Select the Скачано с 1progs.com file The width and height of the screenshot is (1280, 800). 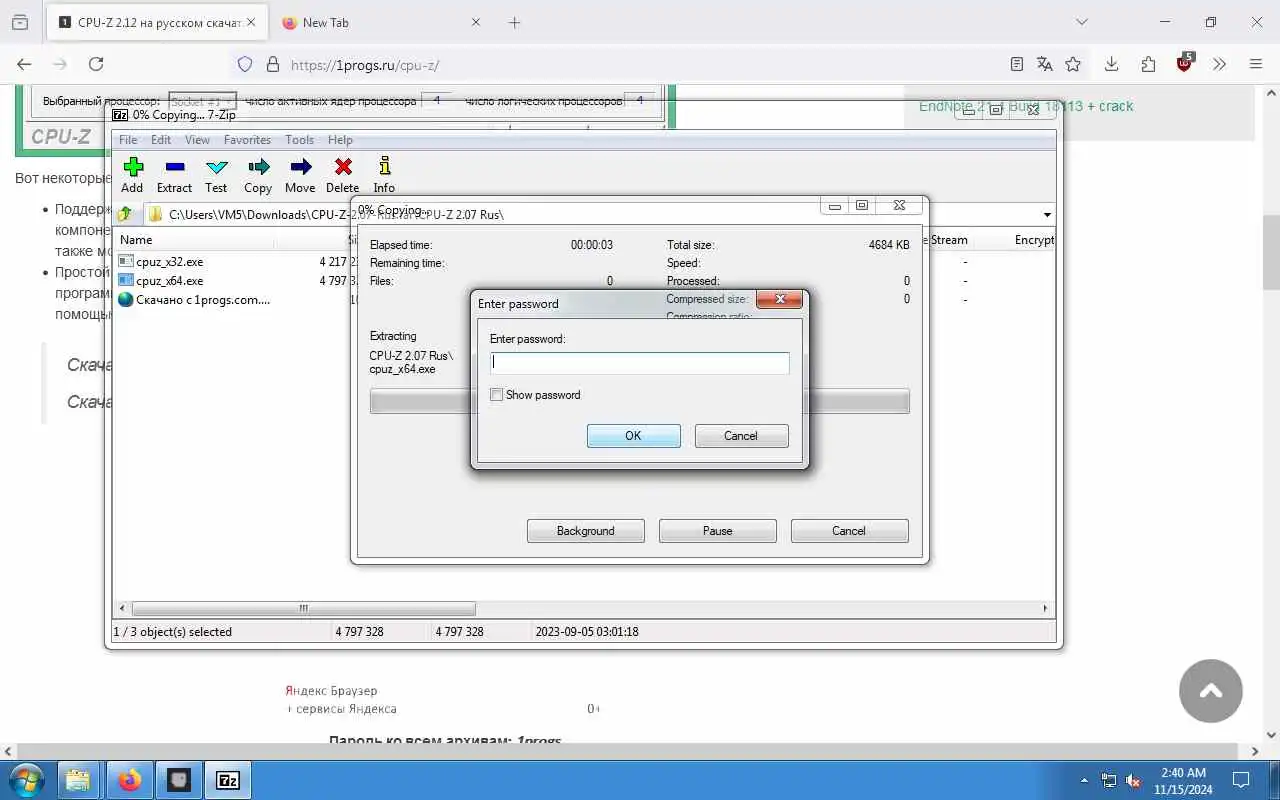click(194, 300)
